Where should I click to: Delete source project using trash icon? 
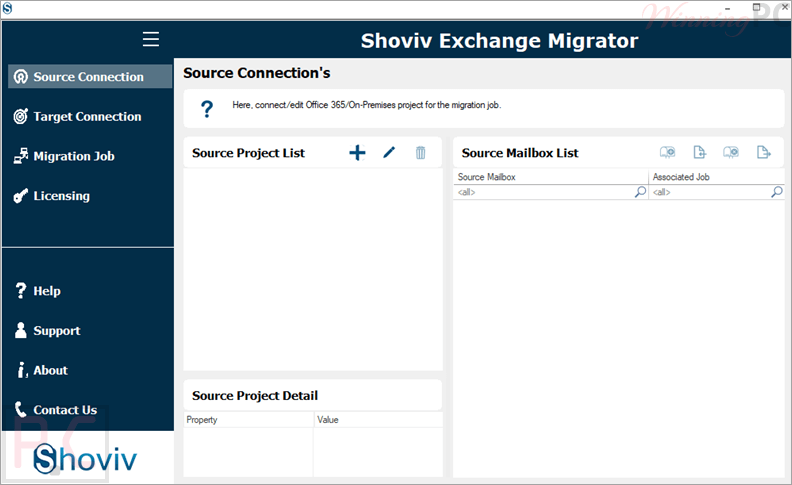(420, 153)
